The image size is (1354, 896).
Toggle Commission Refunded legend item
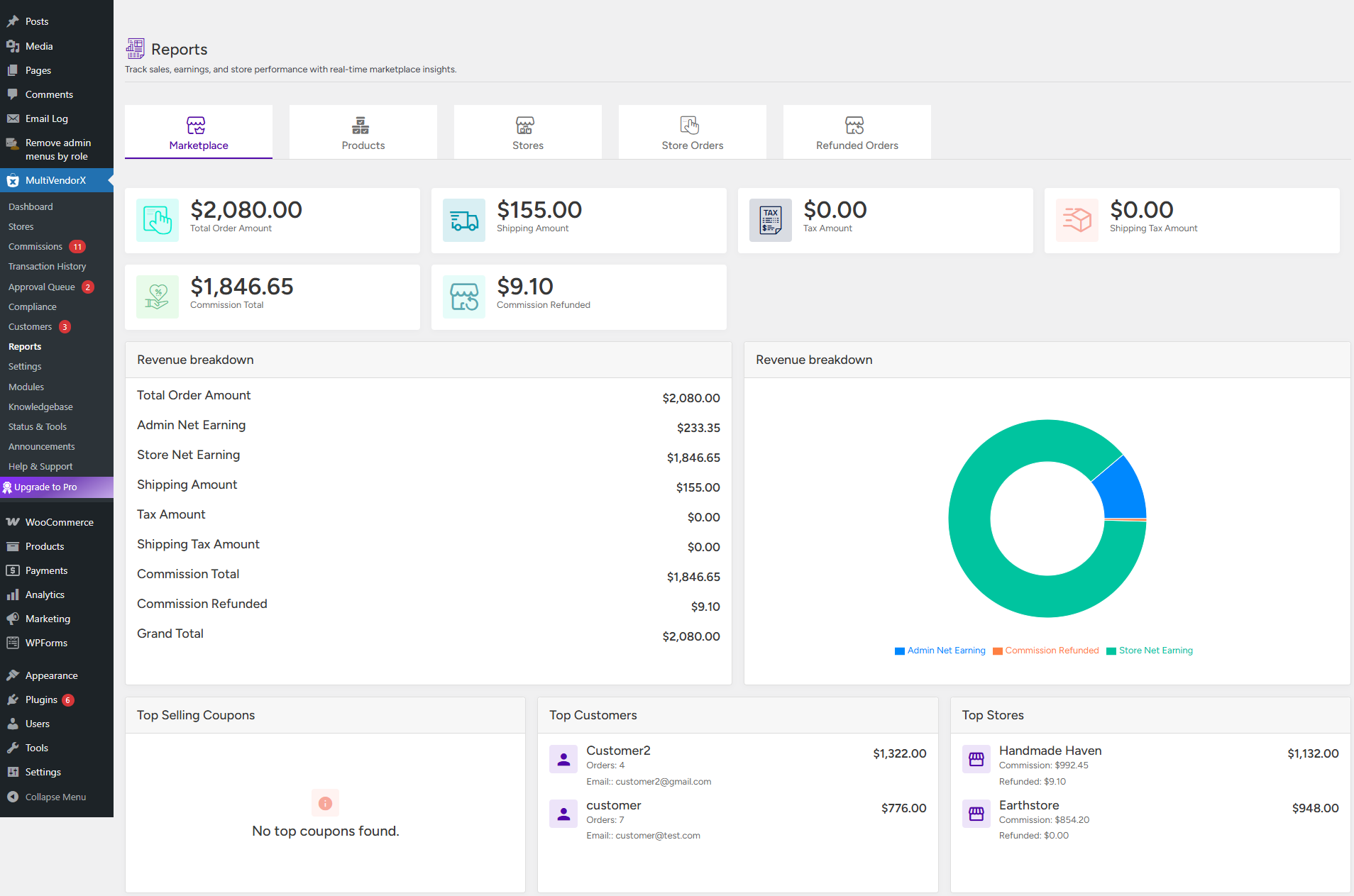[x=1046, y=651]
